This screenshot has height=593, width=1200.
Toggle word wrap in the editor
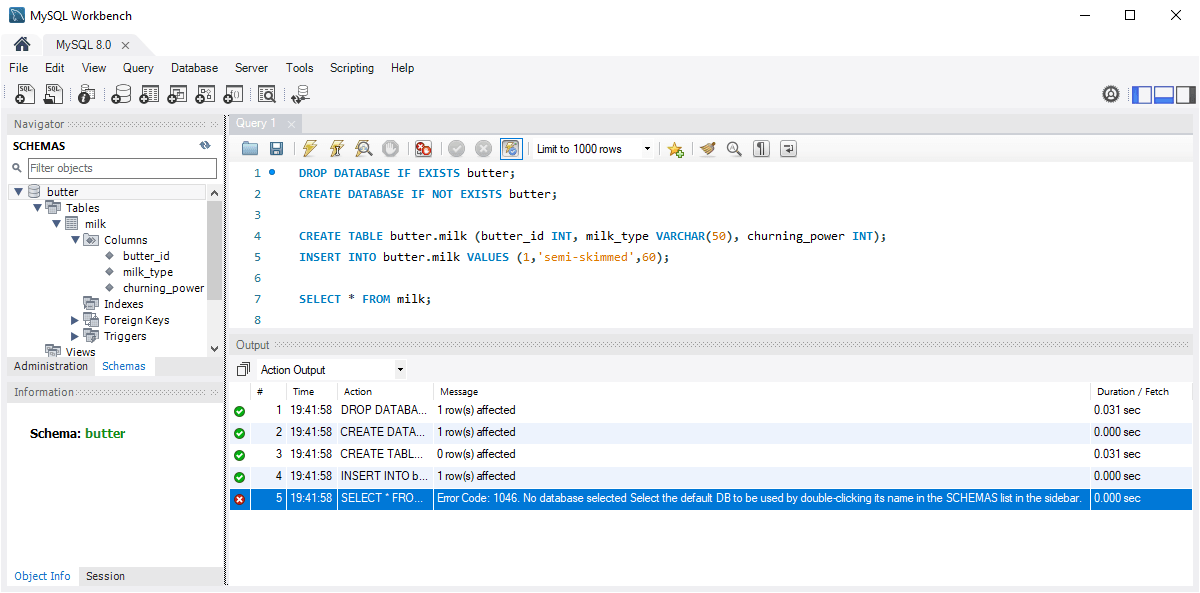click(x=788, y=148)
